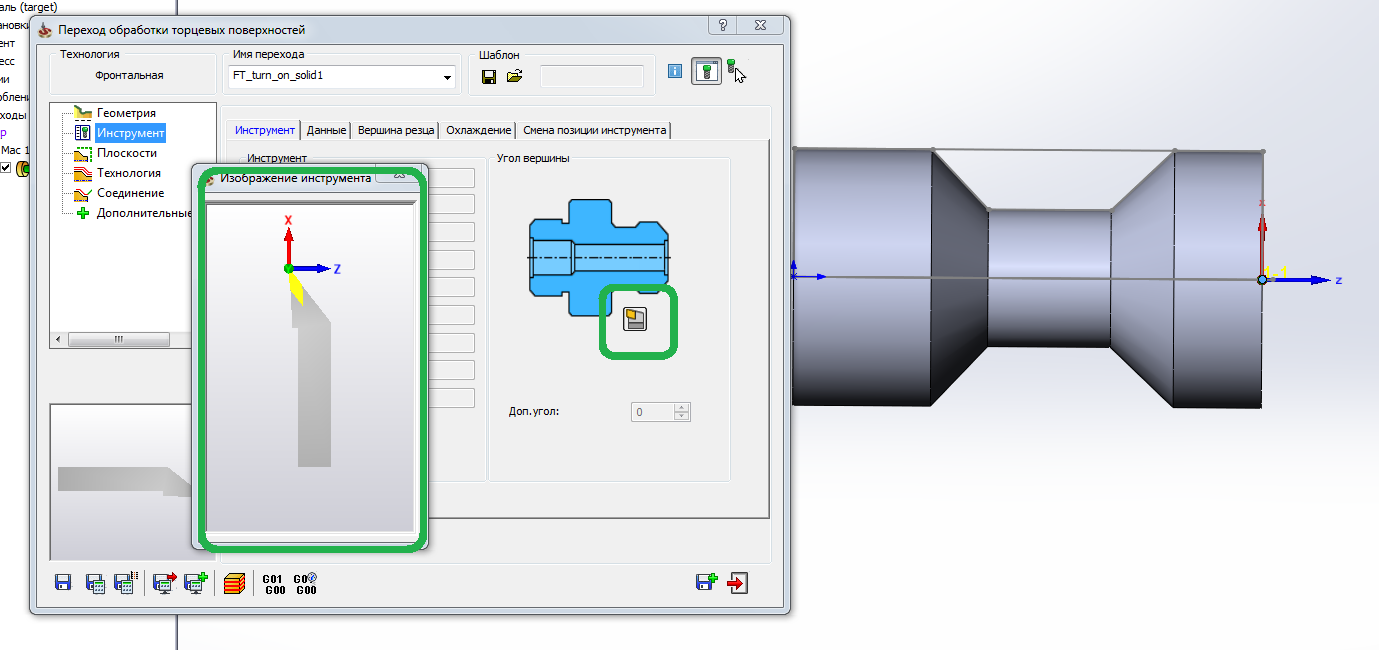Screen dimensions: 1379x650
Task: Click the Exit icon with red arrow
Action: click(738, 583)
